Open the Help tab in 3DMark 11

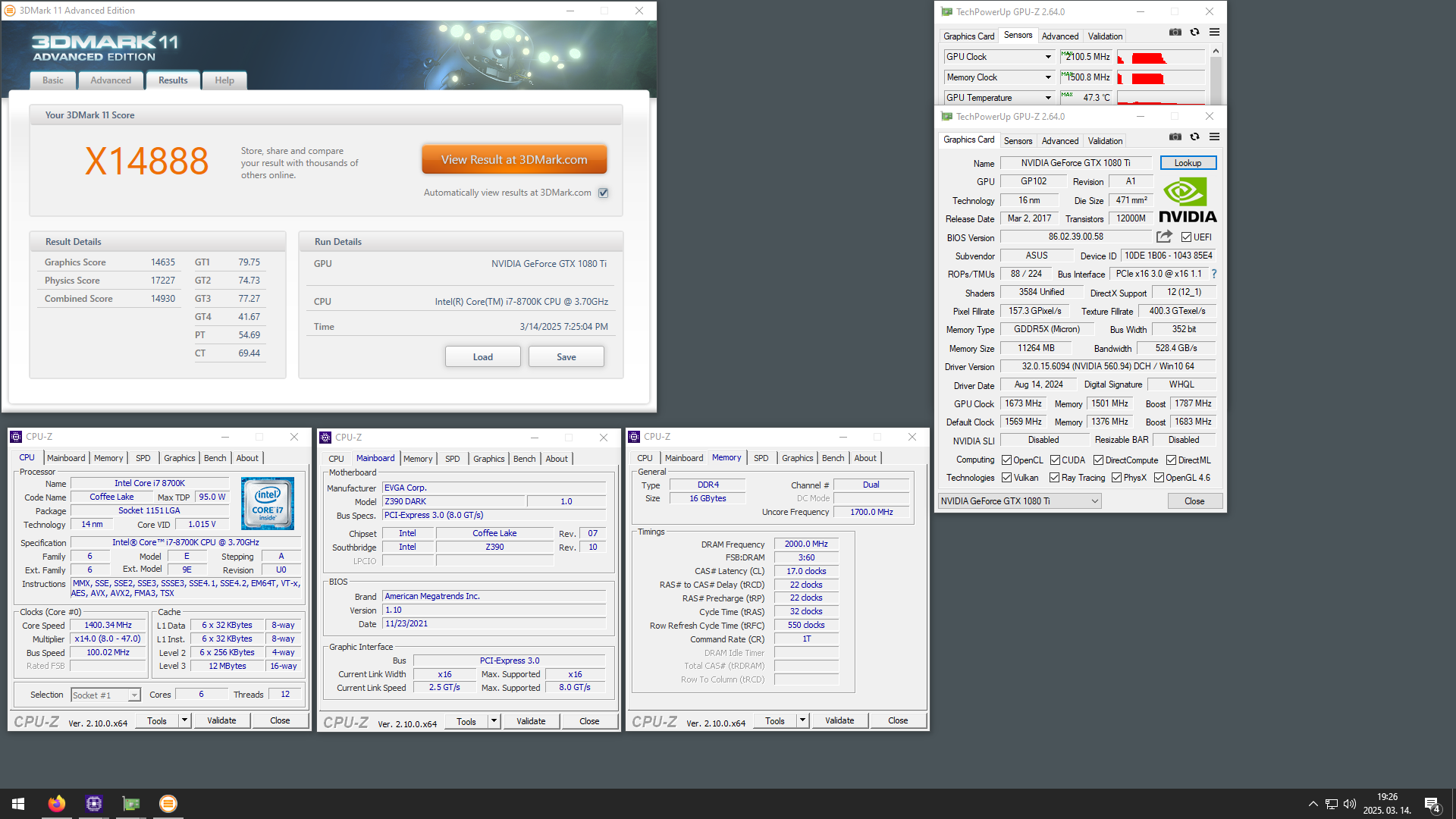(224, 80)
